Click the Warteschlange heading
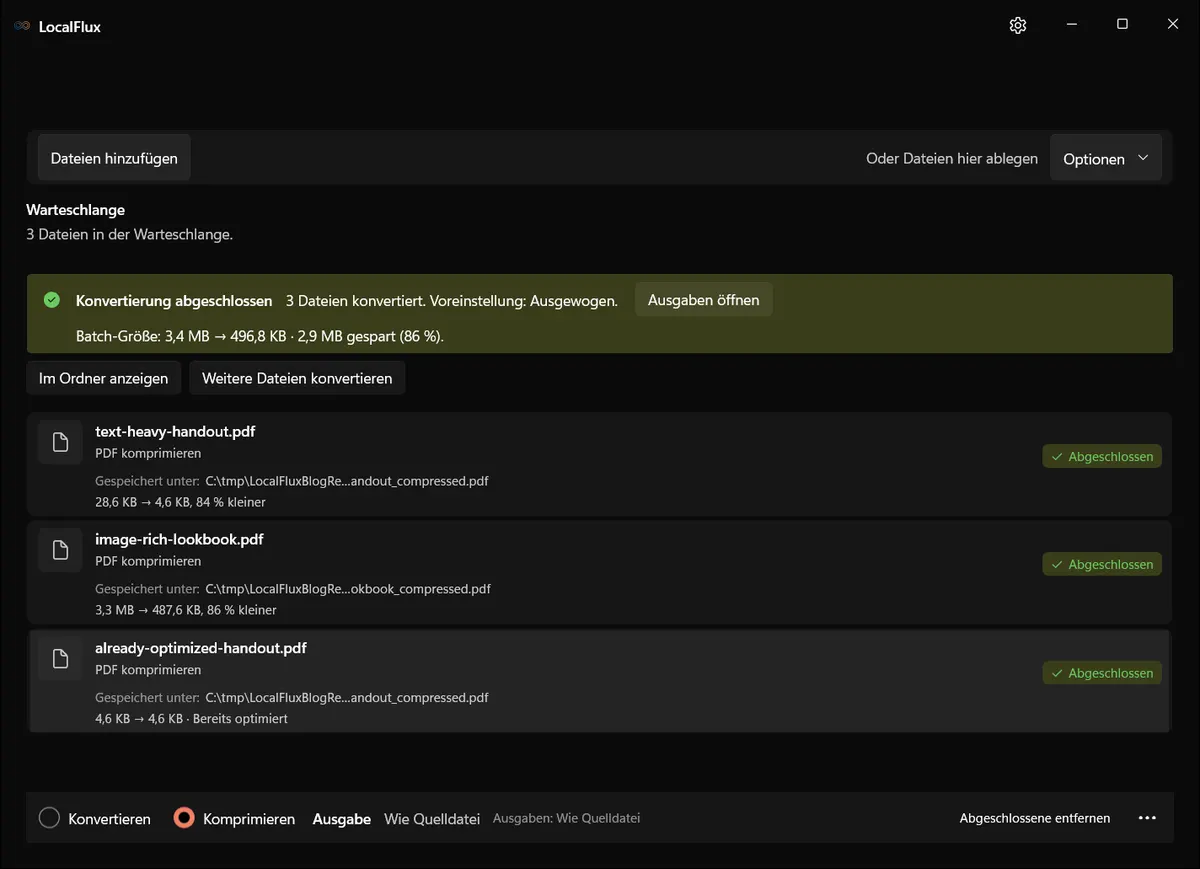This screenshot has height=869, width=1200. coord(76,210)
